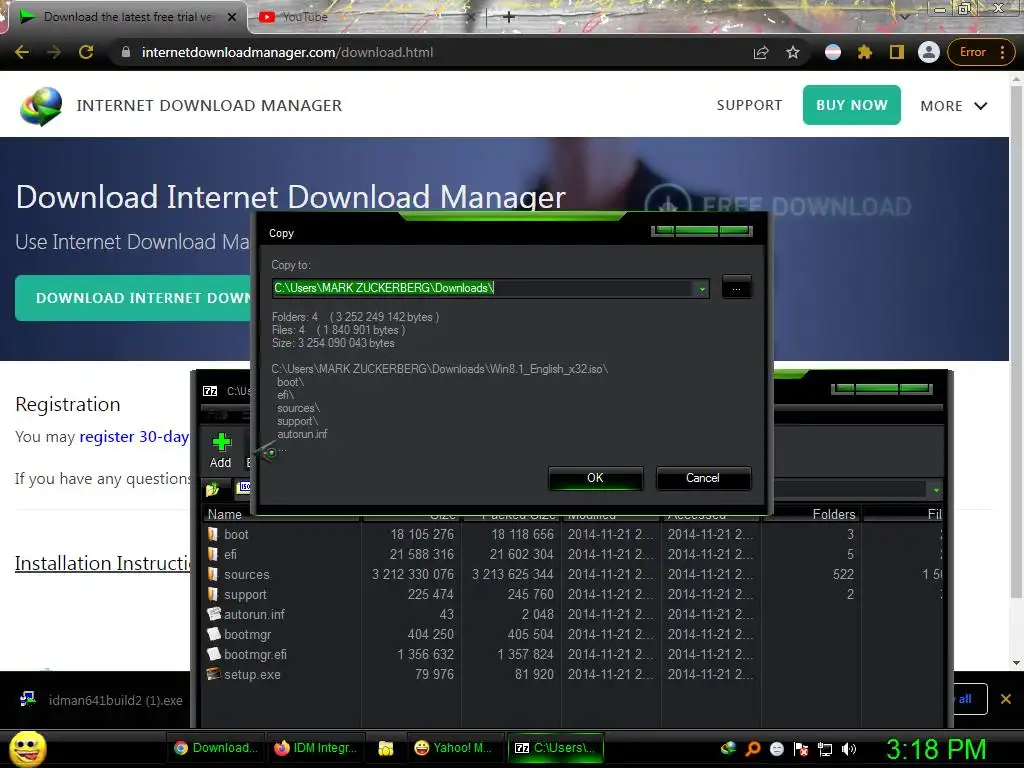Click the Installation Instructions link
This screenshot has height=768, width=1024.
[103, 563]
